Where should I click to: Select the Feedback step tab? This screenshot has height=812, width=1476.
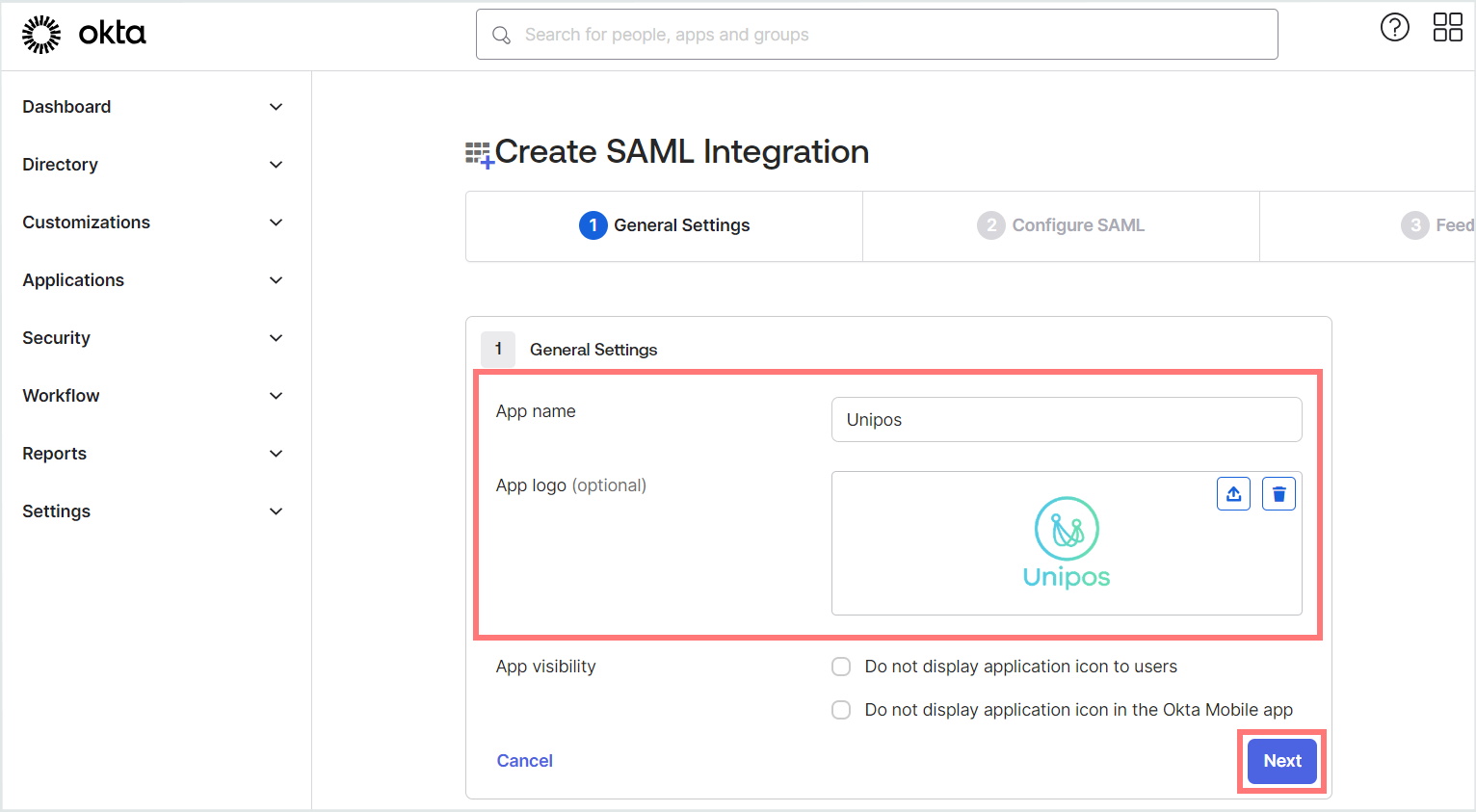(x=1368, y=225)
